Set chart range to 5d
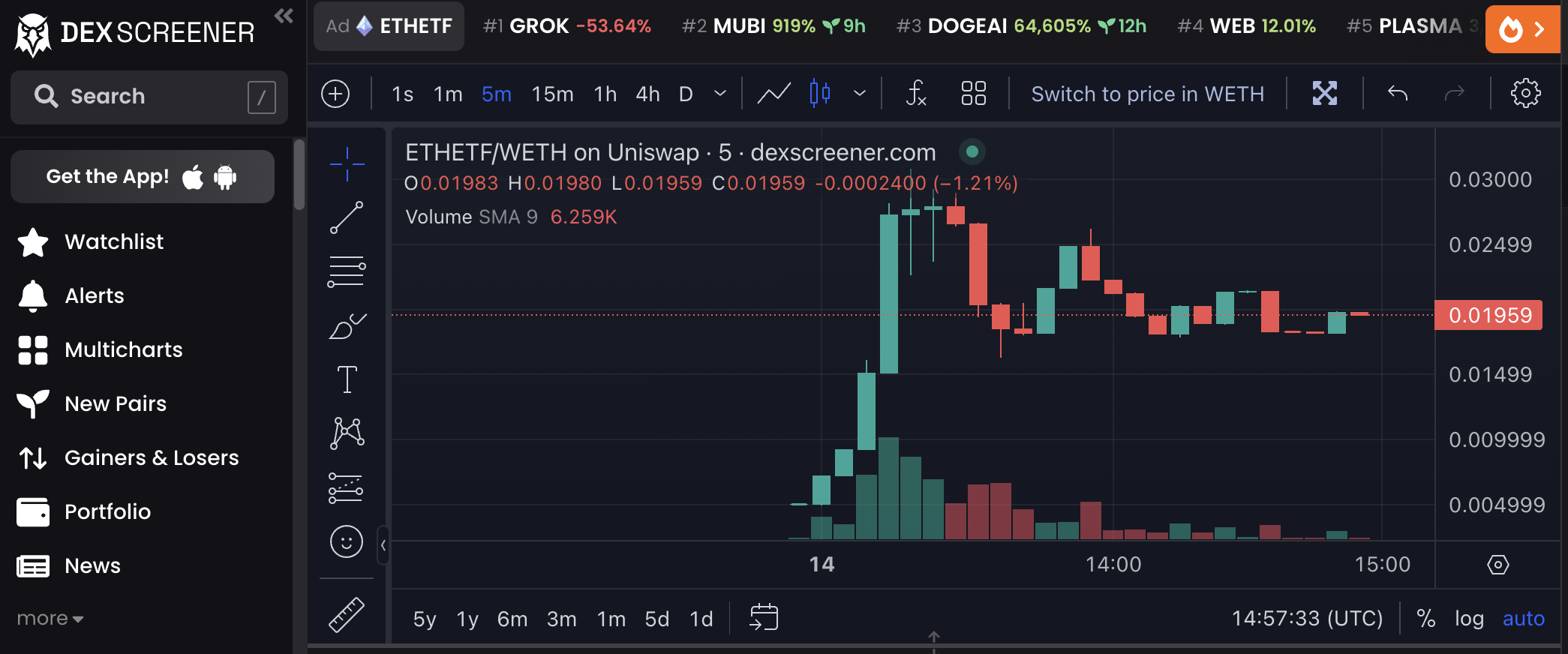Screen dimensions: 1568x654 click(x=657, y=619)
